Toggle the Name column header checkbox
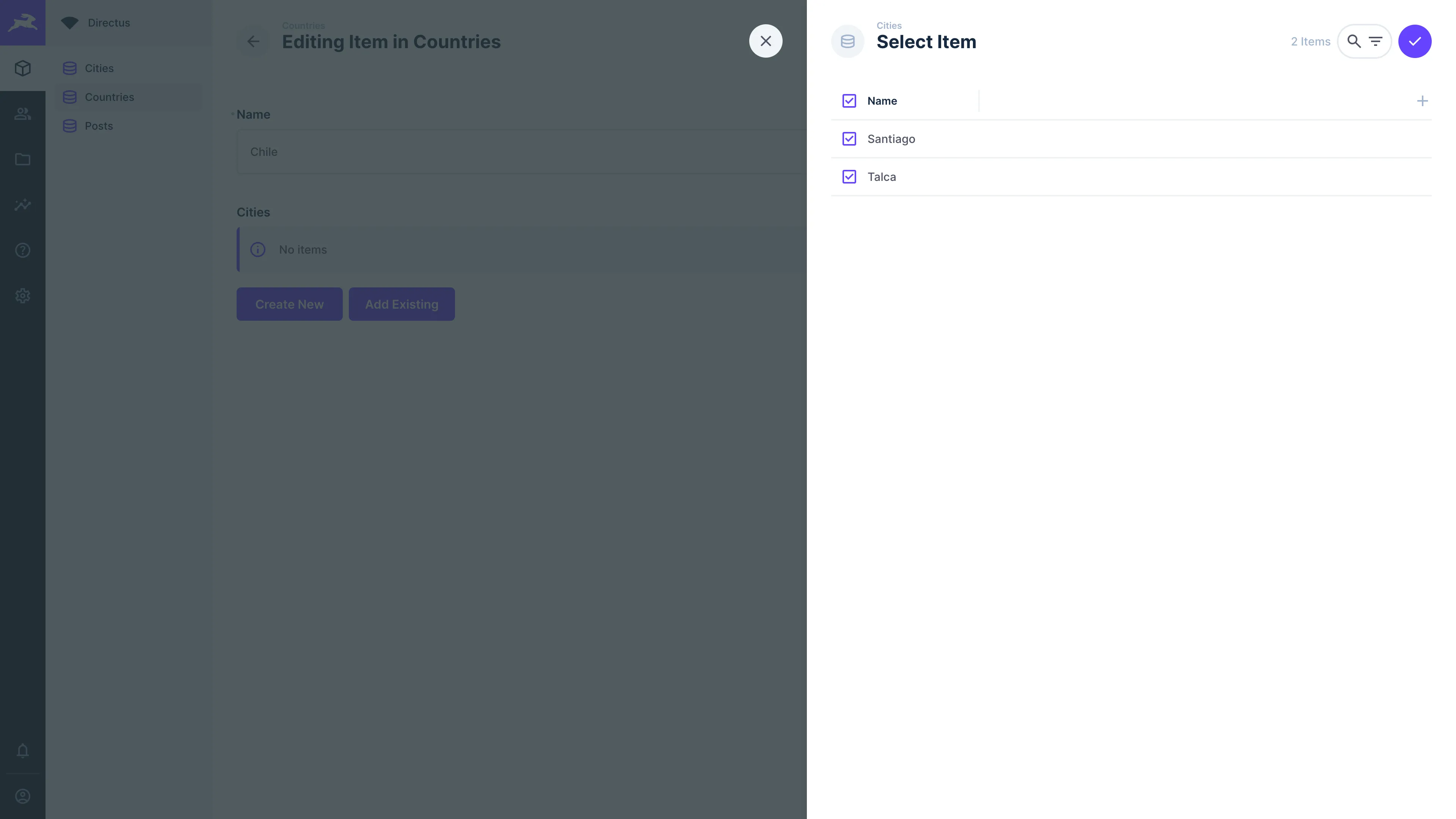The image size is (1456, 819). click(x=849, y=100)
